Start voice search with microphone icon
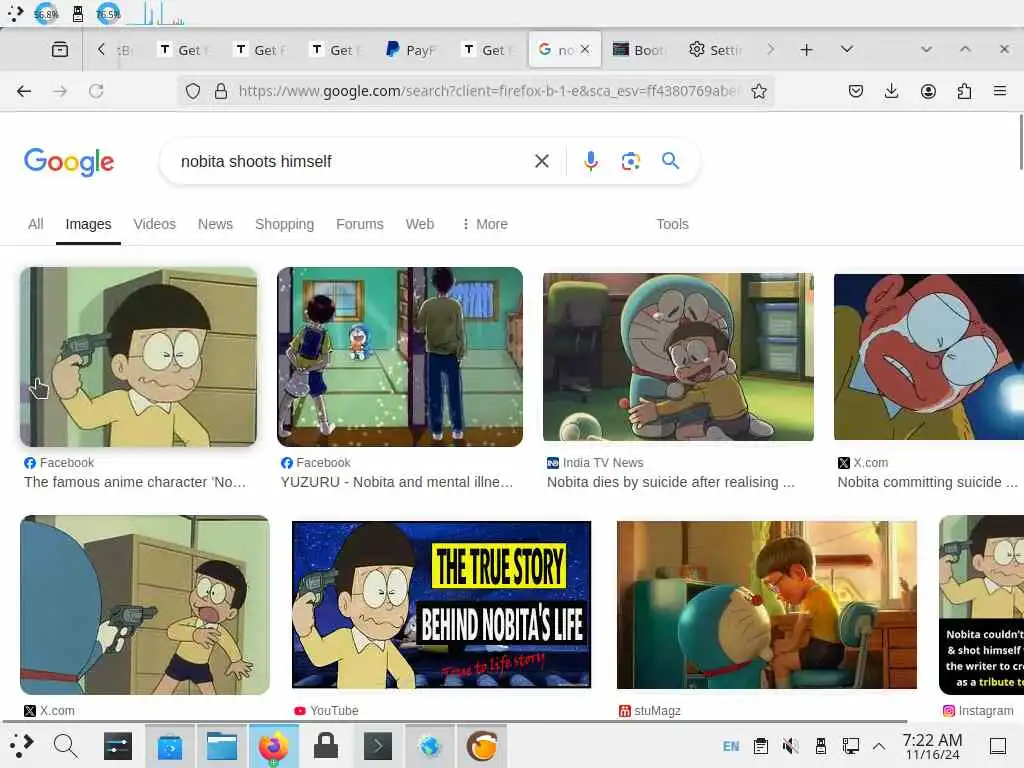Viewport: 1024px width, 768px height. pos(590,161)
